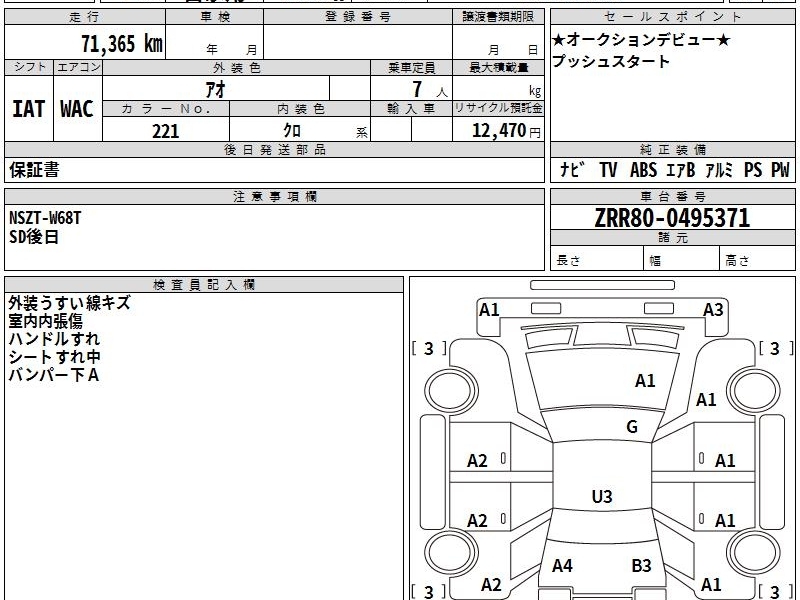Click the 注意事項欄 header
The height and width of the screenshot is (600, 800).
pos(274,196)
